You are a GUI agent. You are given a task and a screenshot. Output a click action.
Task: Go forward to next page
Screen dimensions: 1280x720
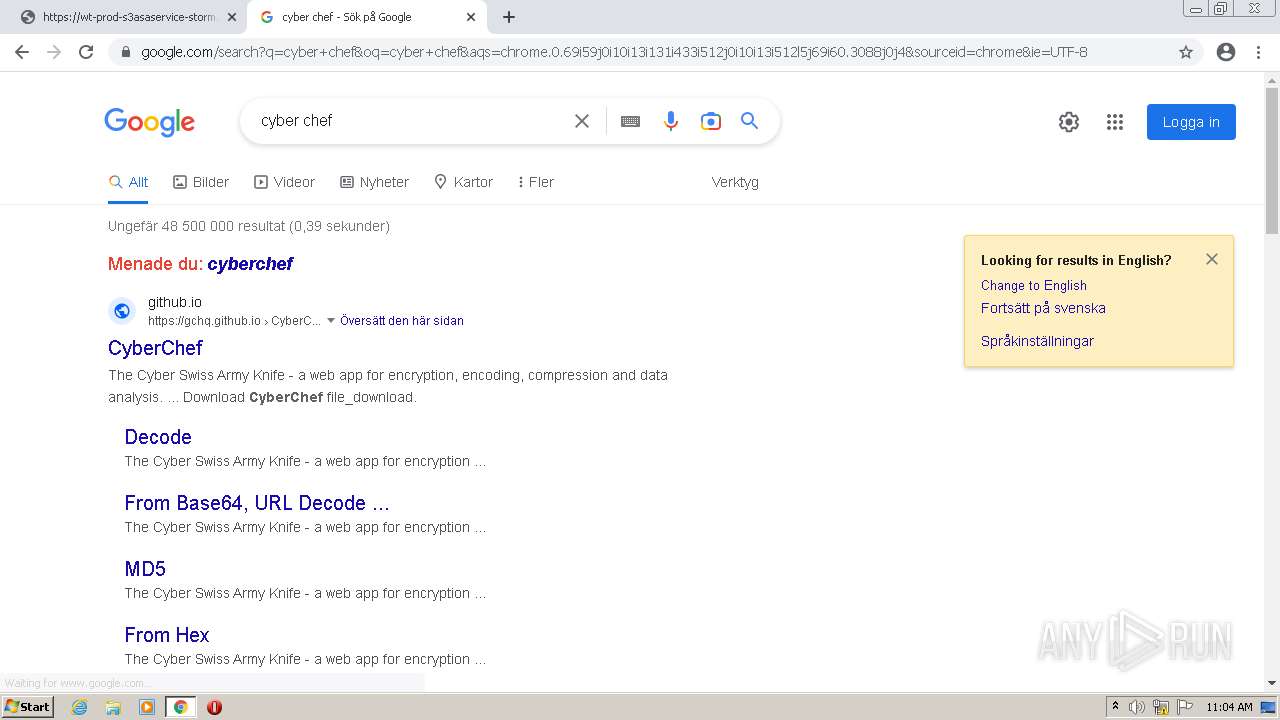click(x=54, y=52)
